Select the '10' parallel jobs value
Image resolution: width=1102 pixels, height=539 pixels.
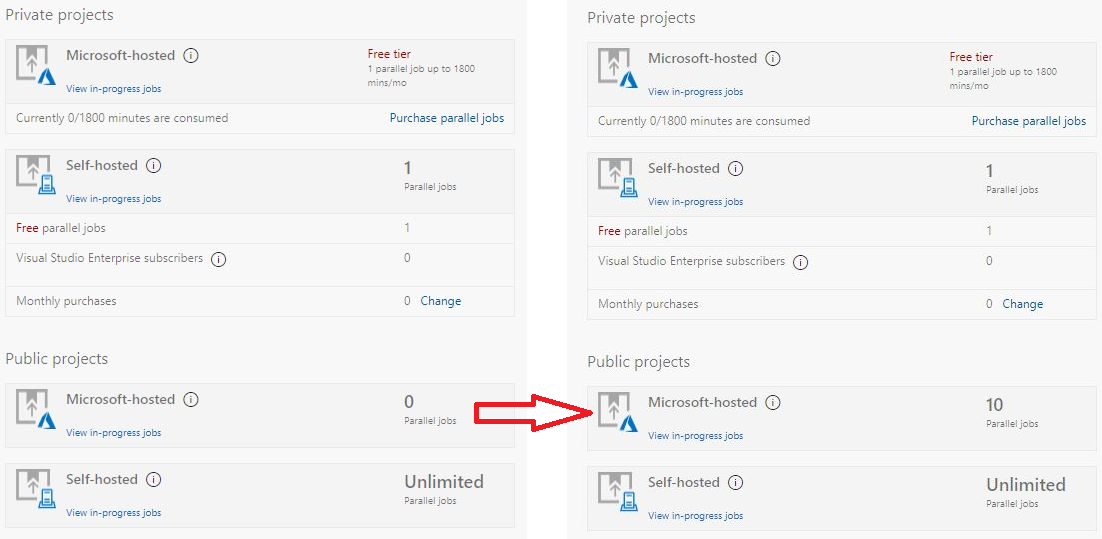[994, 405]
